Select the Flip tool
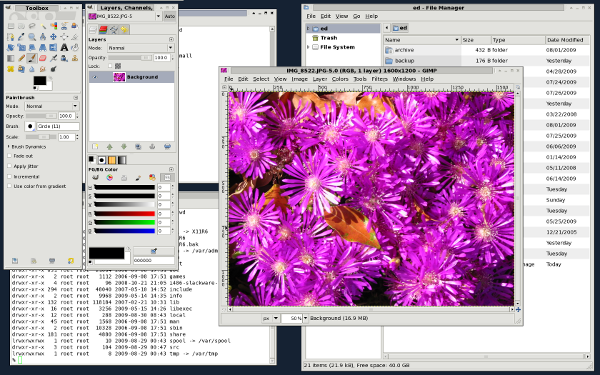Image resolution: width=600 pixels, height=375 pixels. coord(54,47)
